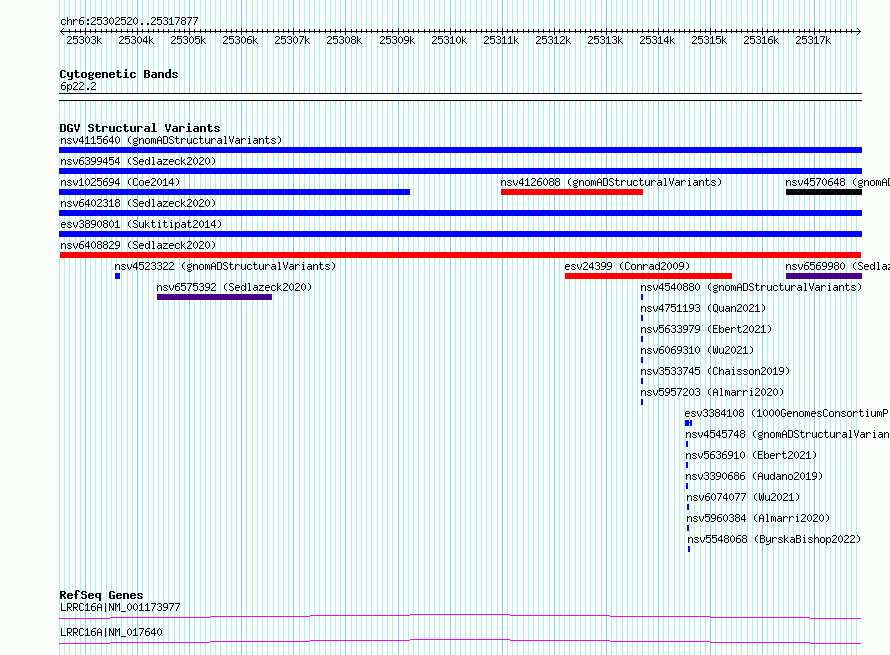Select the nsv6399454 Sedlazeck2020 label
Image resolution: width=890 pixels, height=655 pixels.
(138, 161)
